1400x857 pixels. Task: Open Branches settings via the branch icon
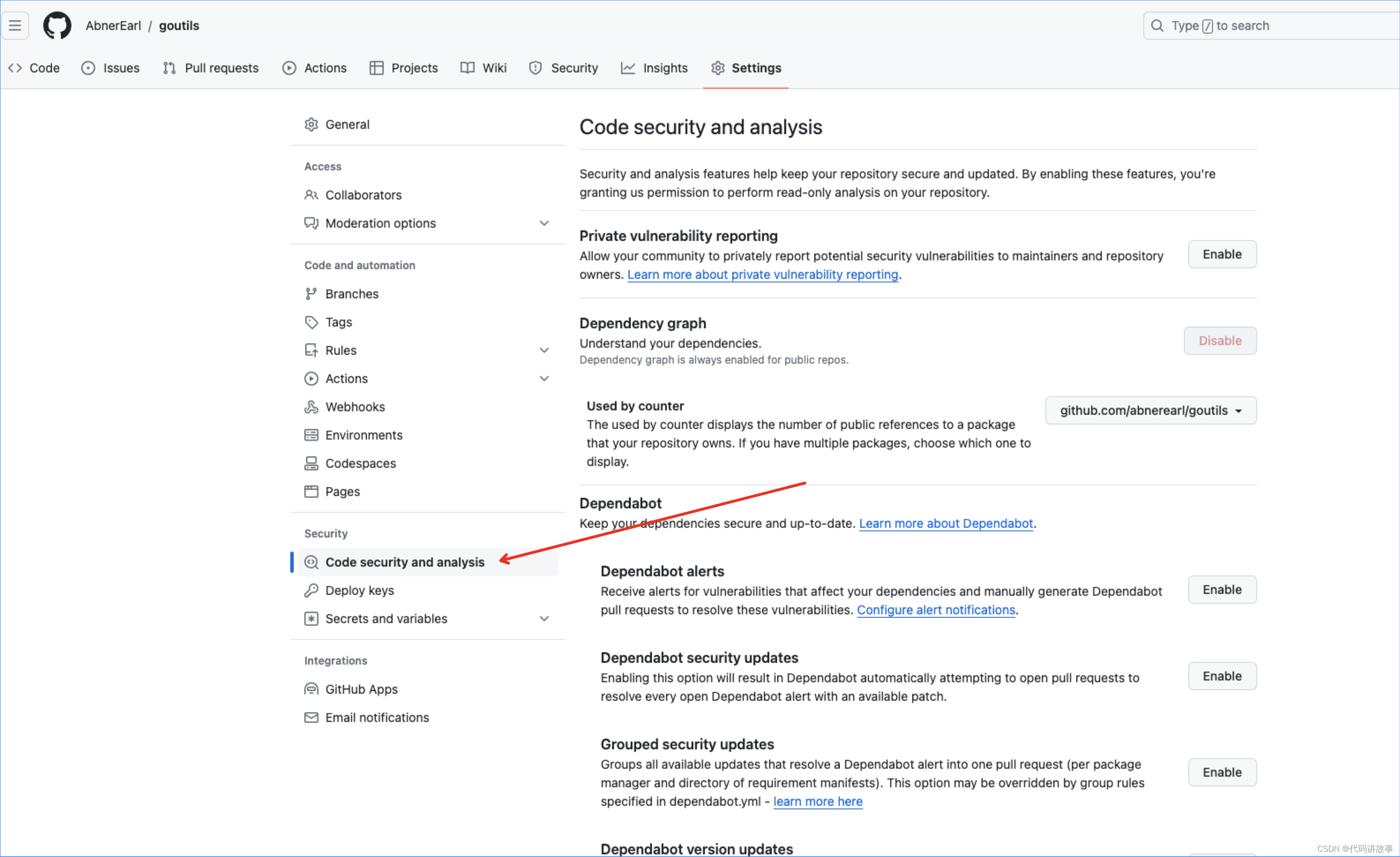[x=312, y=293]
